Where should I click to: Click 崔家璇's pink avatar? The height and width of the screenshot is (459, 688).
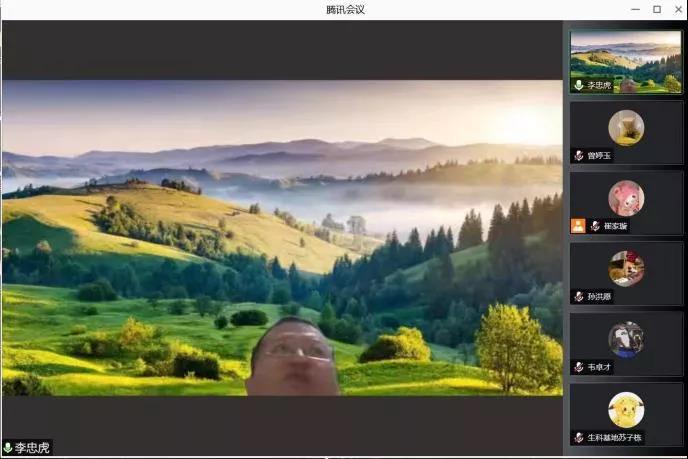click(626, 198)
